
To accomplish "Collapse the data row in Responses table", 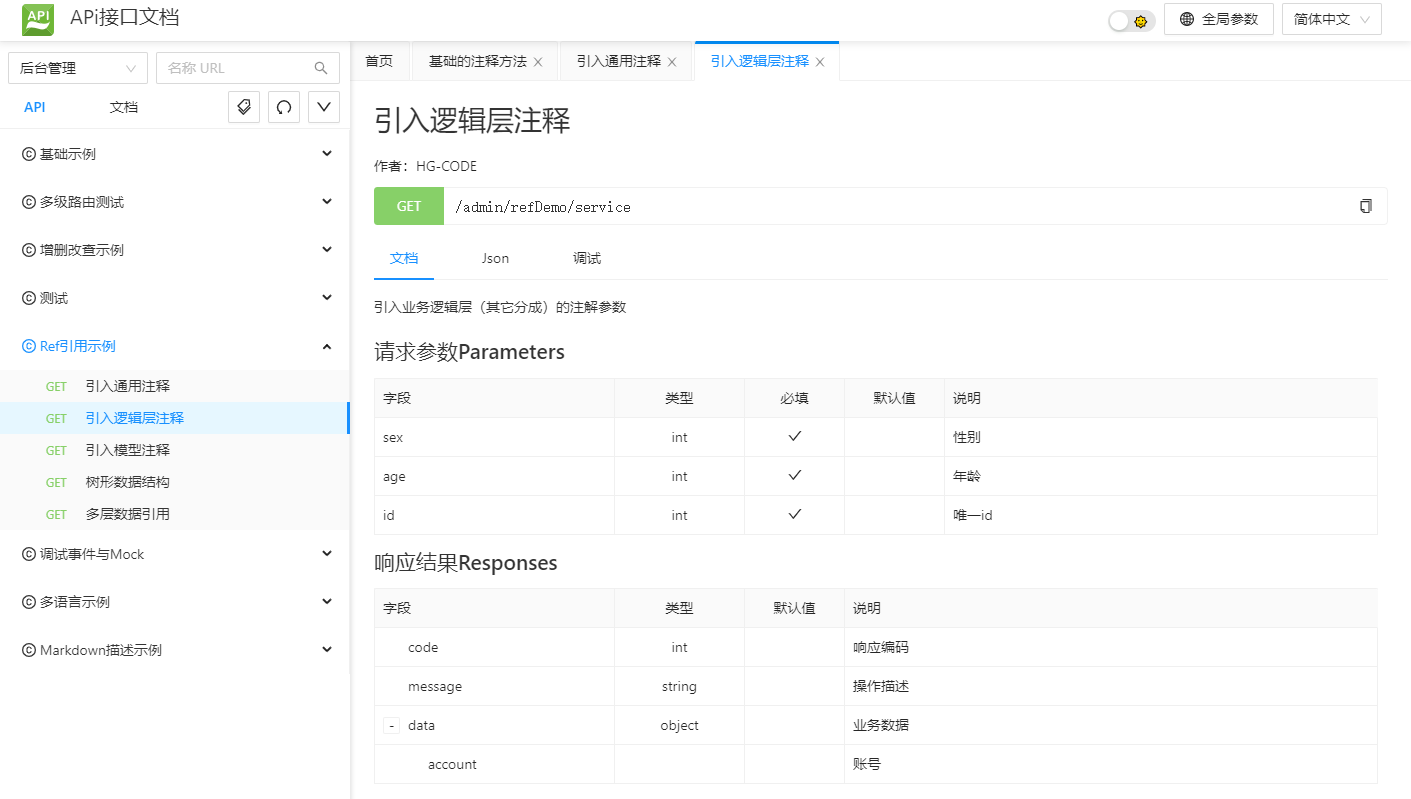I will pos(391,726).
